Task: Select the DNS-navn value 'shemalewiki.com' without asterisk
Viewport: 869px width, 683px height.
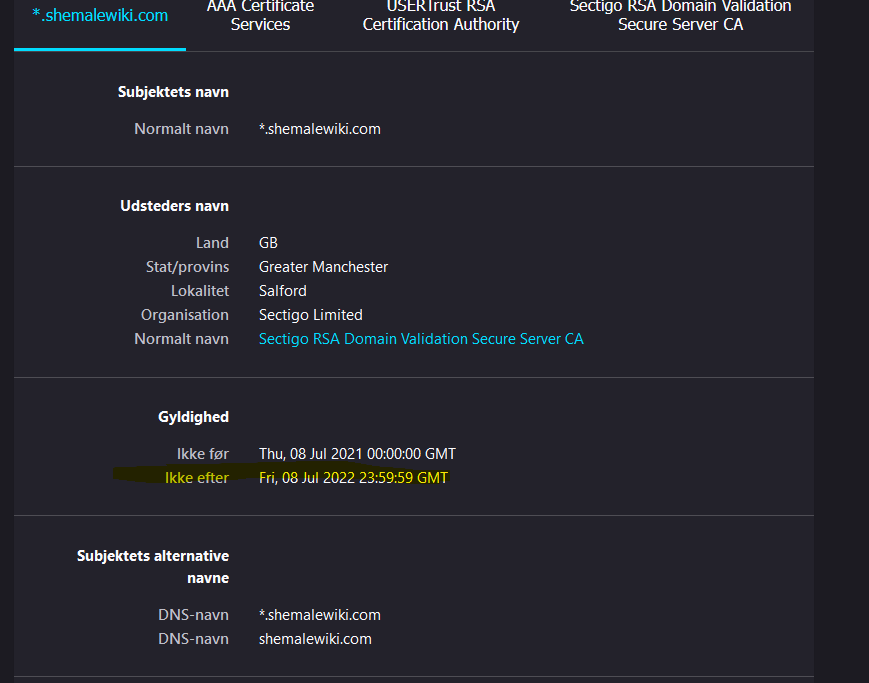Action: 315,639
